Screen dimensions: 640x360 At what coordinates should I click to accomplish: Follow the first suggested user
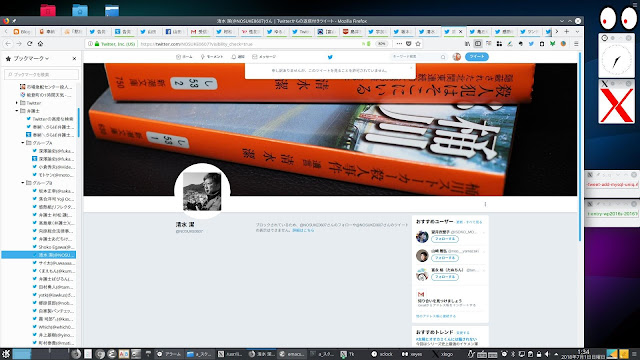[444, 239]
